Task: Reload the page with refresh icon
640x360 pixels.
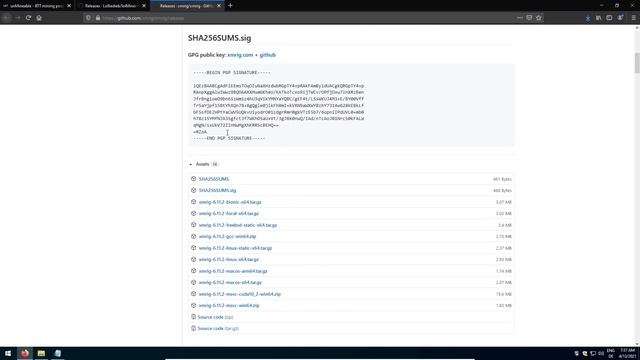Action: pos(28,18)
